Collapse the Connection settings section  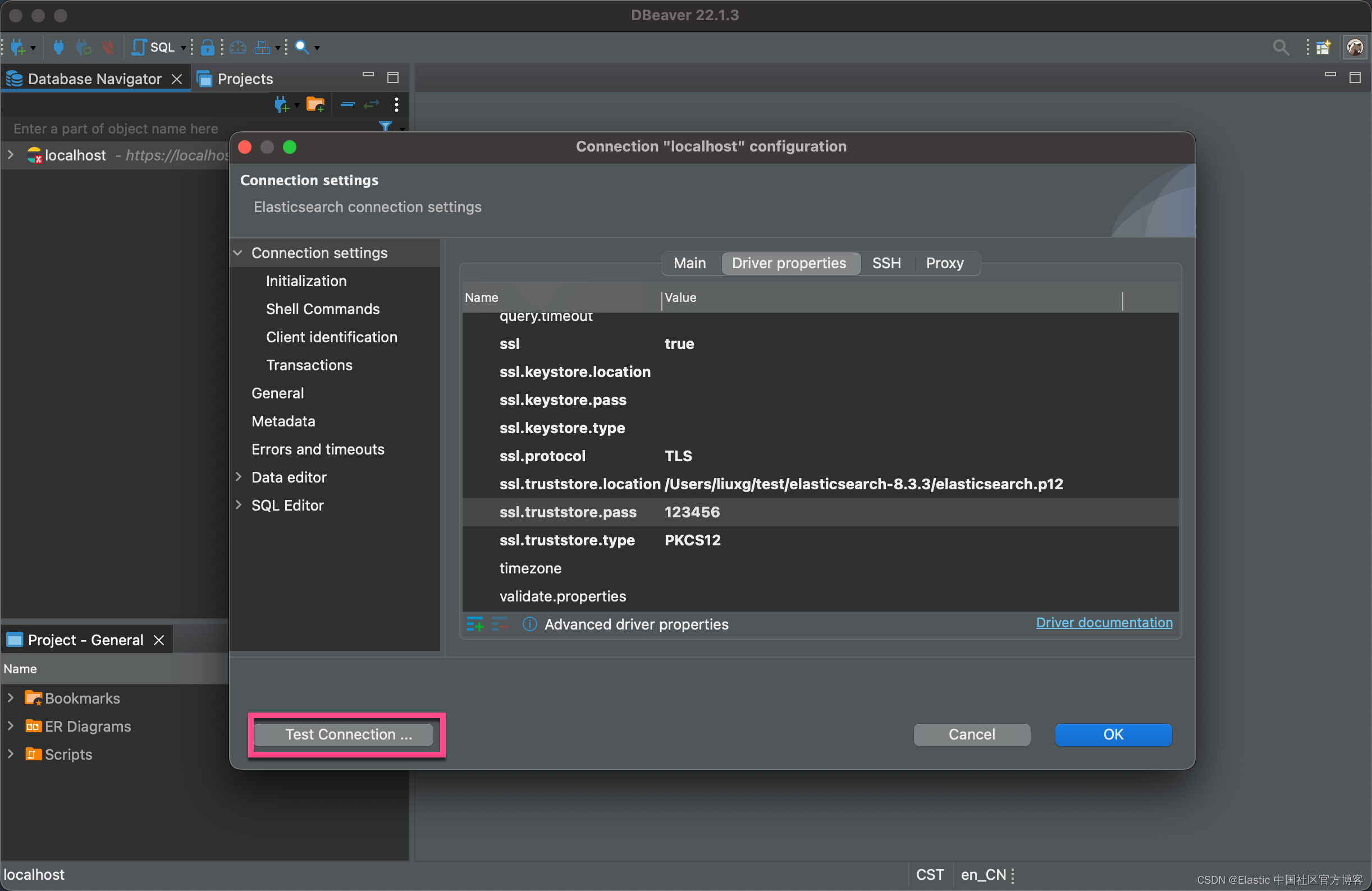pos(239,252)
